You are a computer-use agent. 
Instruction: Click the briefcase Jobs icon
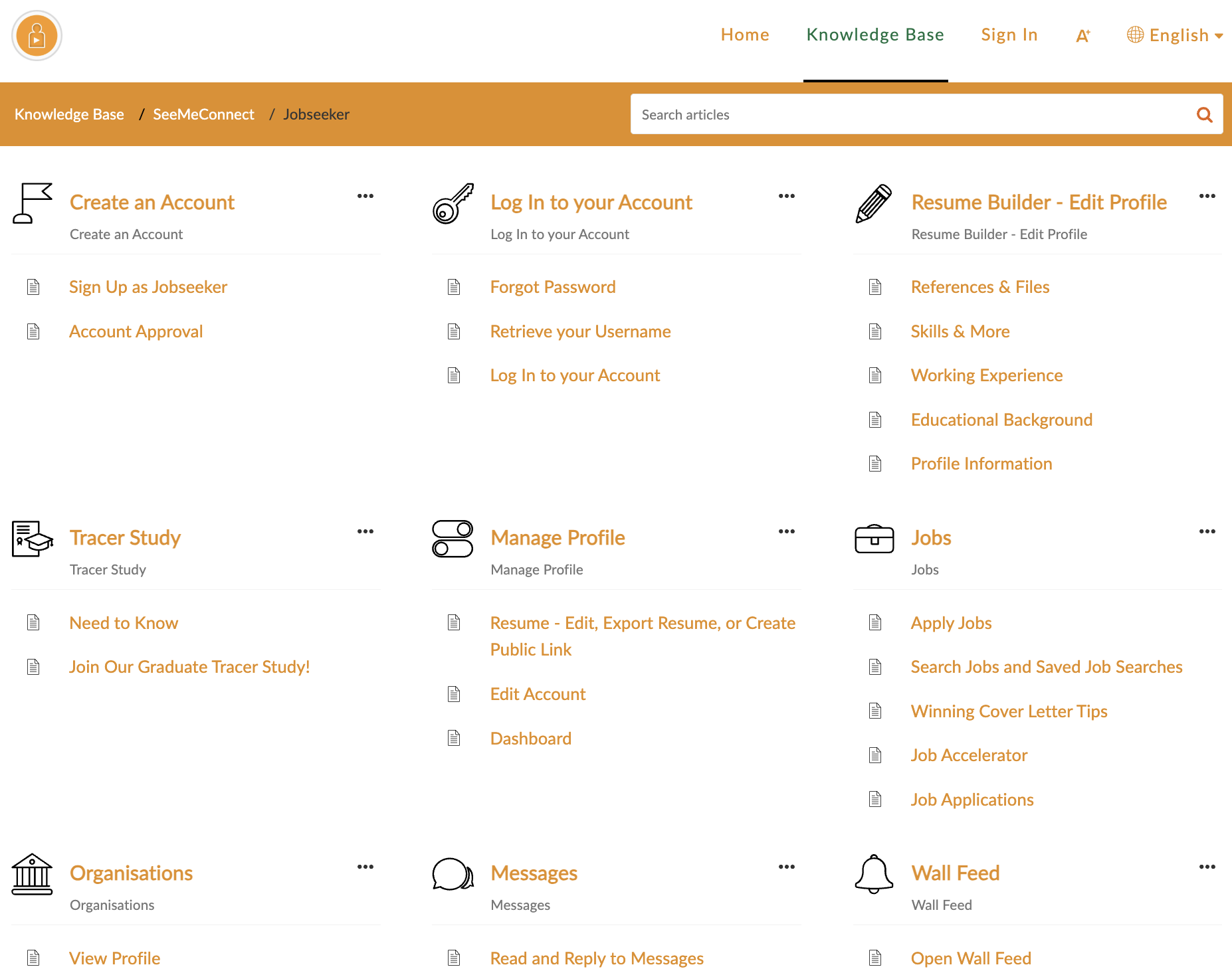874,539
